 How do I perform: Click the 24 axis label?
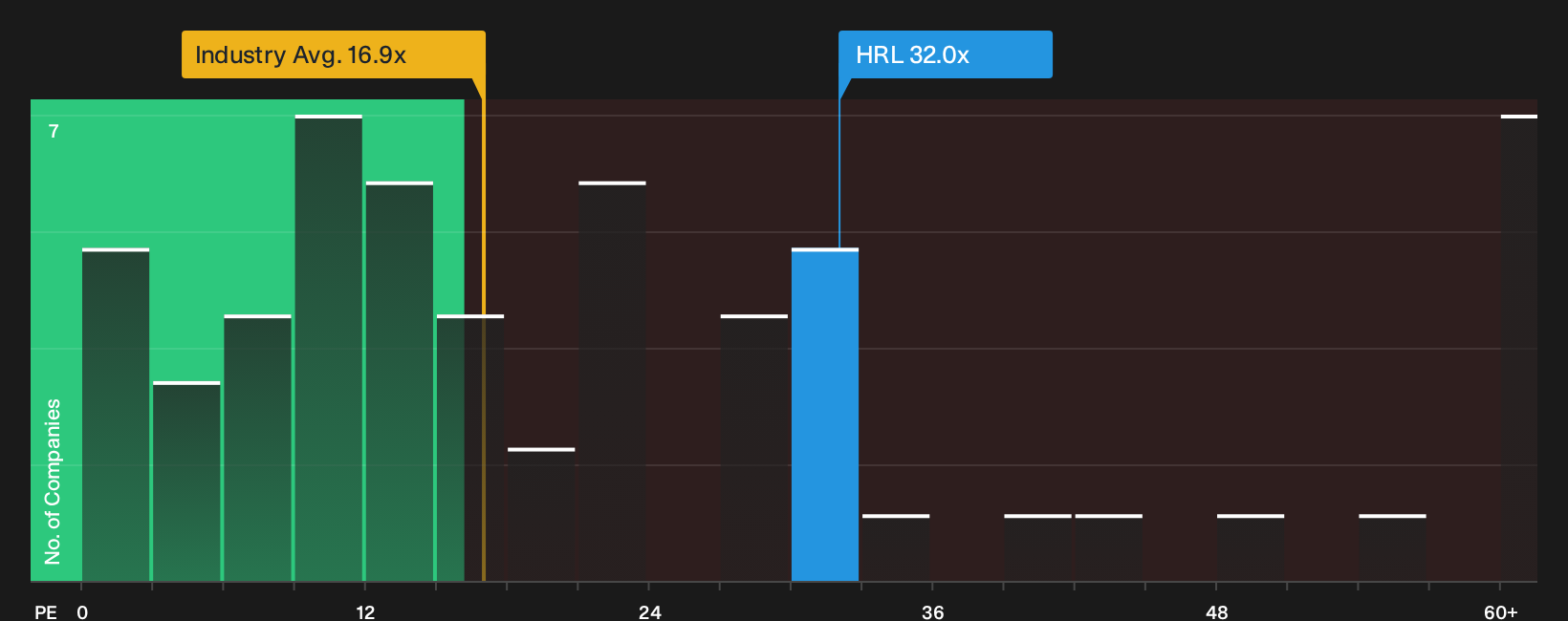[649, 612]
